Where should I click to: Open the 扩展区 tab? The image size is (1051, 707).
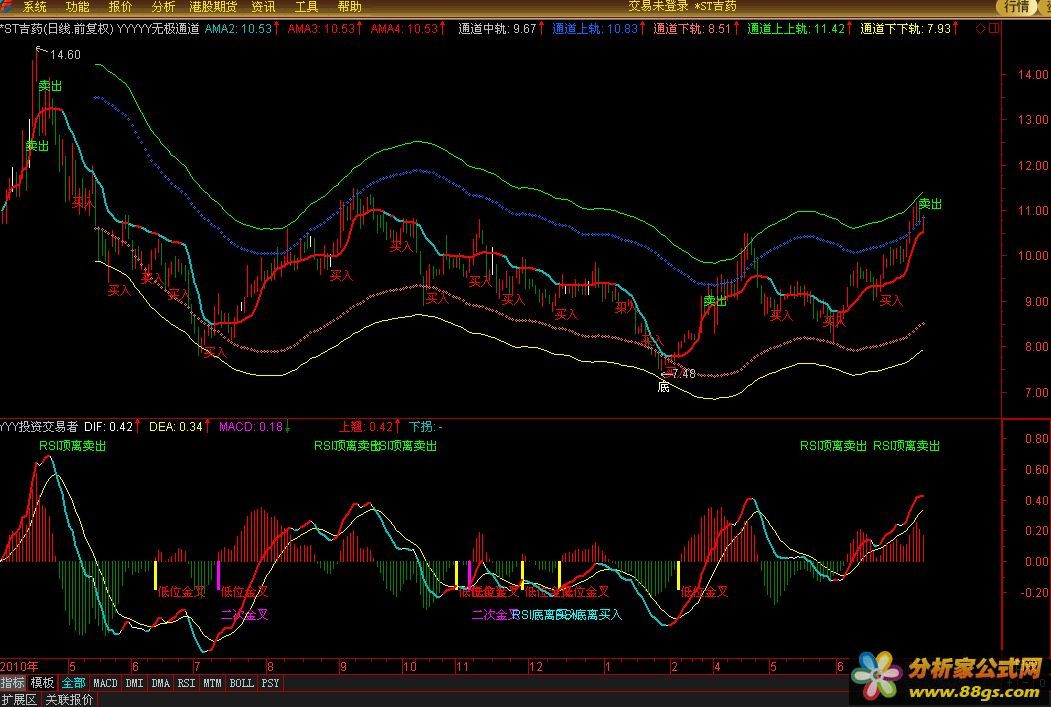pos(19,700)
